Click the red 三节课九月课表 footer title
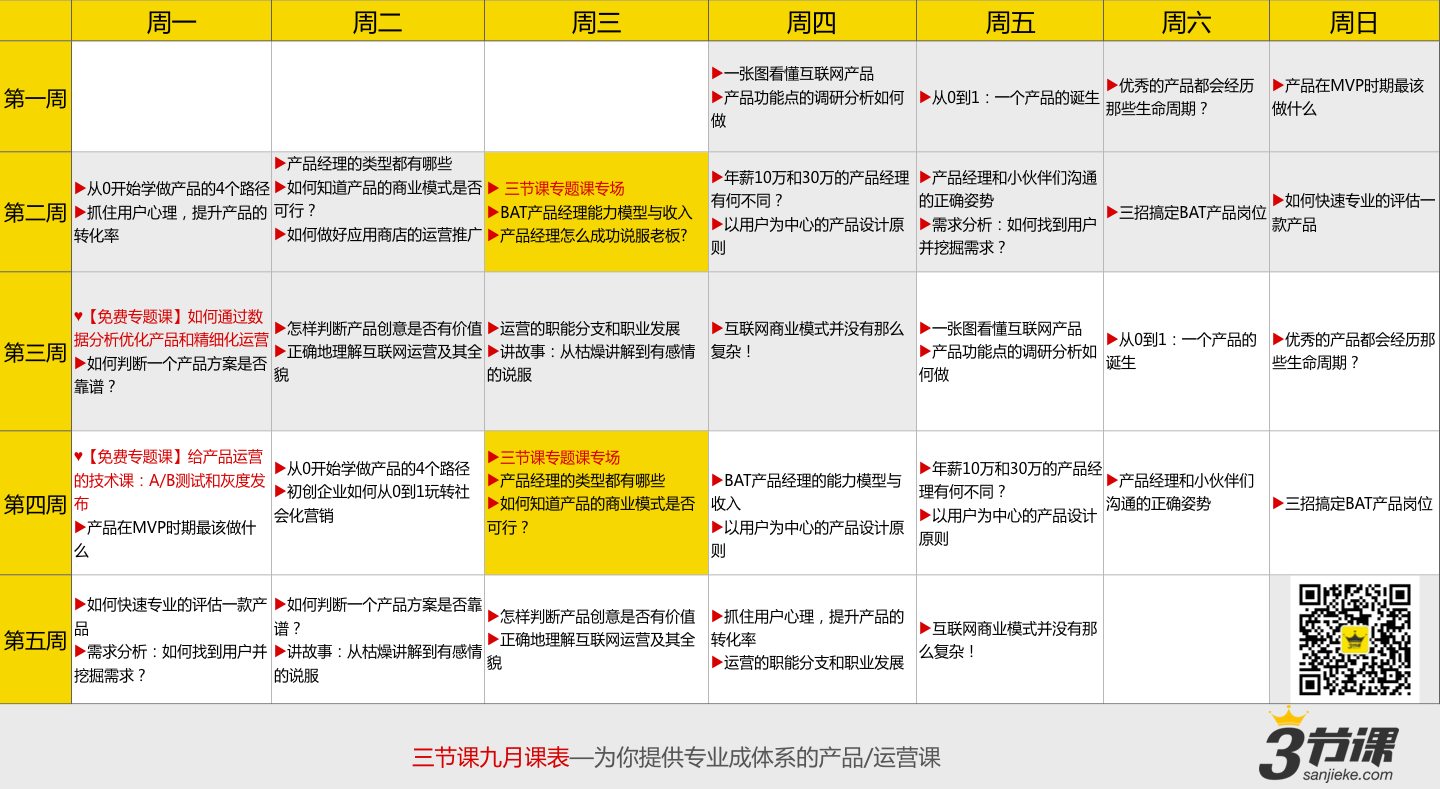This screenshot has height=789, width=1440. pyautogui.click(x=490, y=757)
